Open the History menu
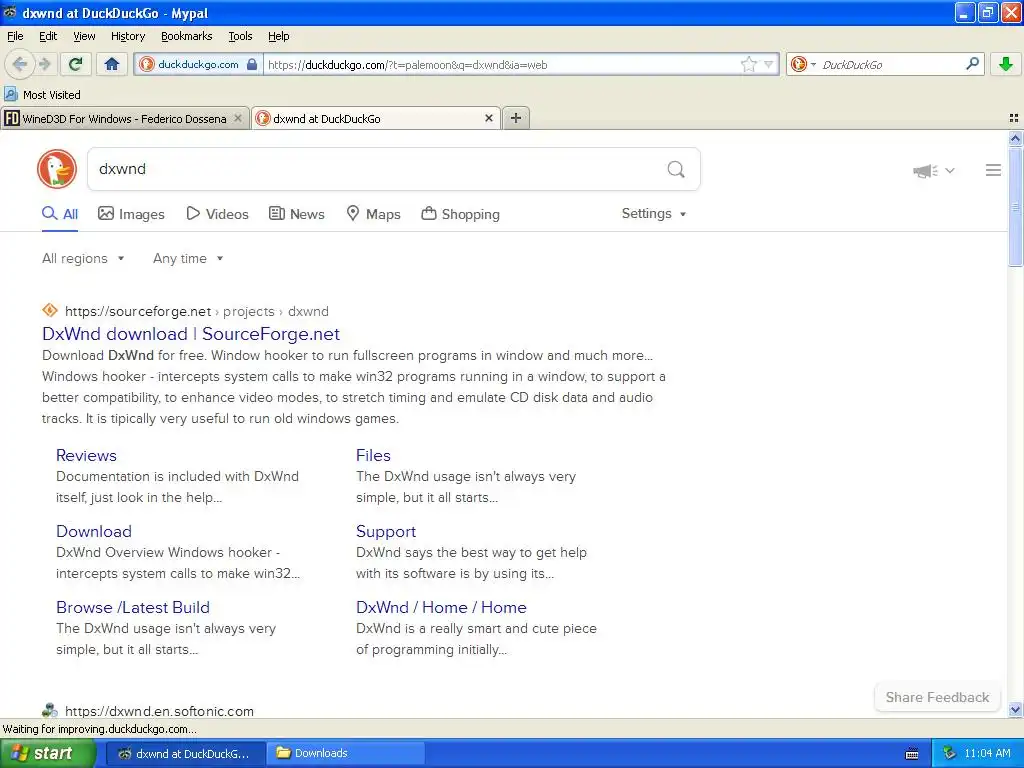 127,36
